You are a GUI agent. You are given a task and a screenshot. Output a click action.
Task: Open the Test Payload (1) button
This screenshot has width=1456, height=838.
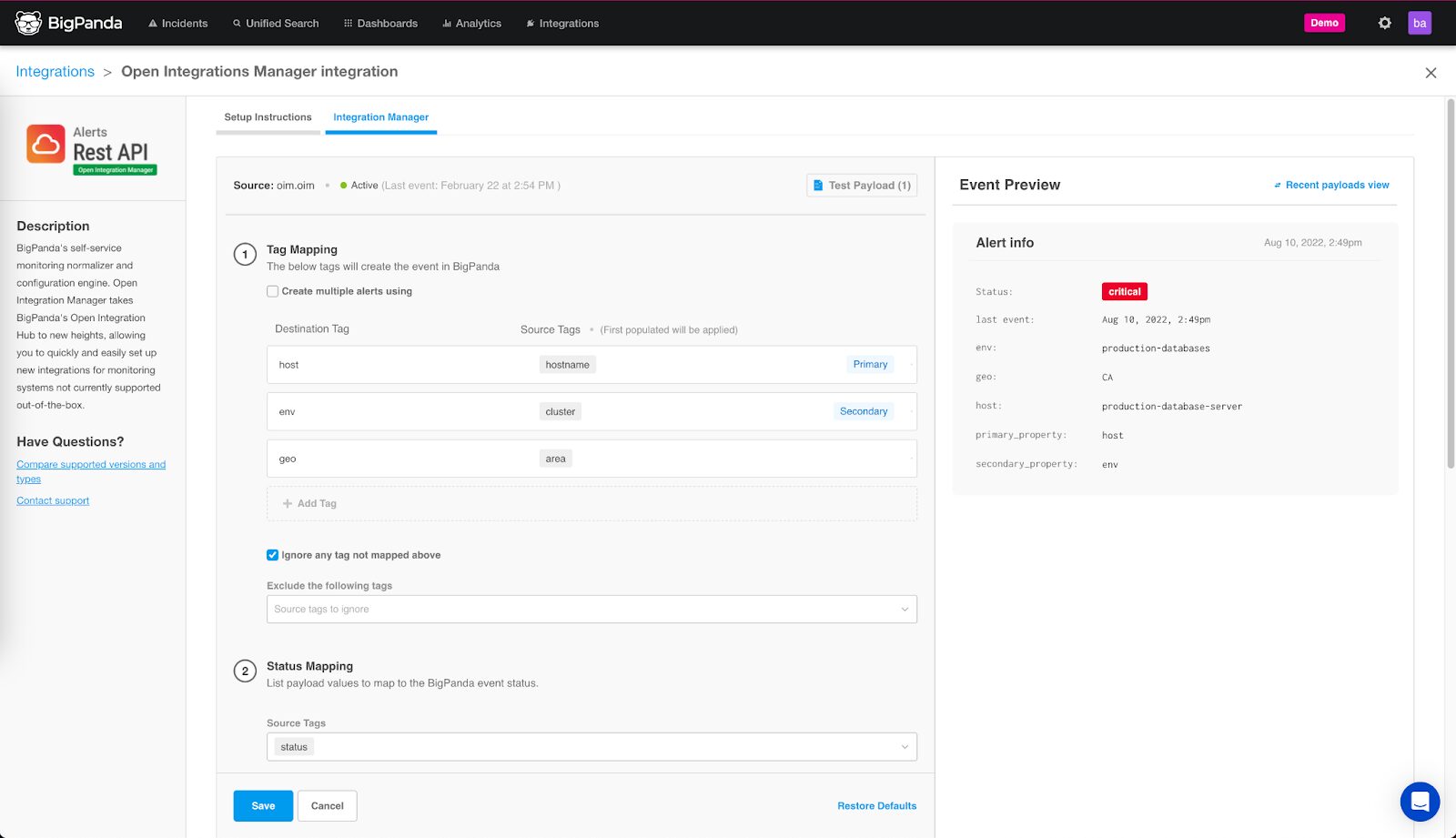coord(861,186)
